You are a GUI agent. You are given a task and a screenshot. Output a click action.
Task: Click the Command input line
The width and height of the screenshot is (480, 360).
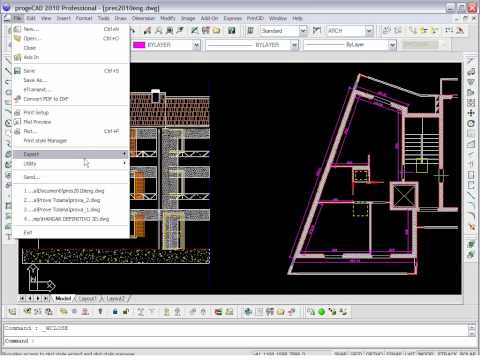point(237,341)
